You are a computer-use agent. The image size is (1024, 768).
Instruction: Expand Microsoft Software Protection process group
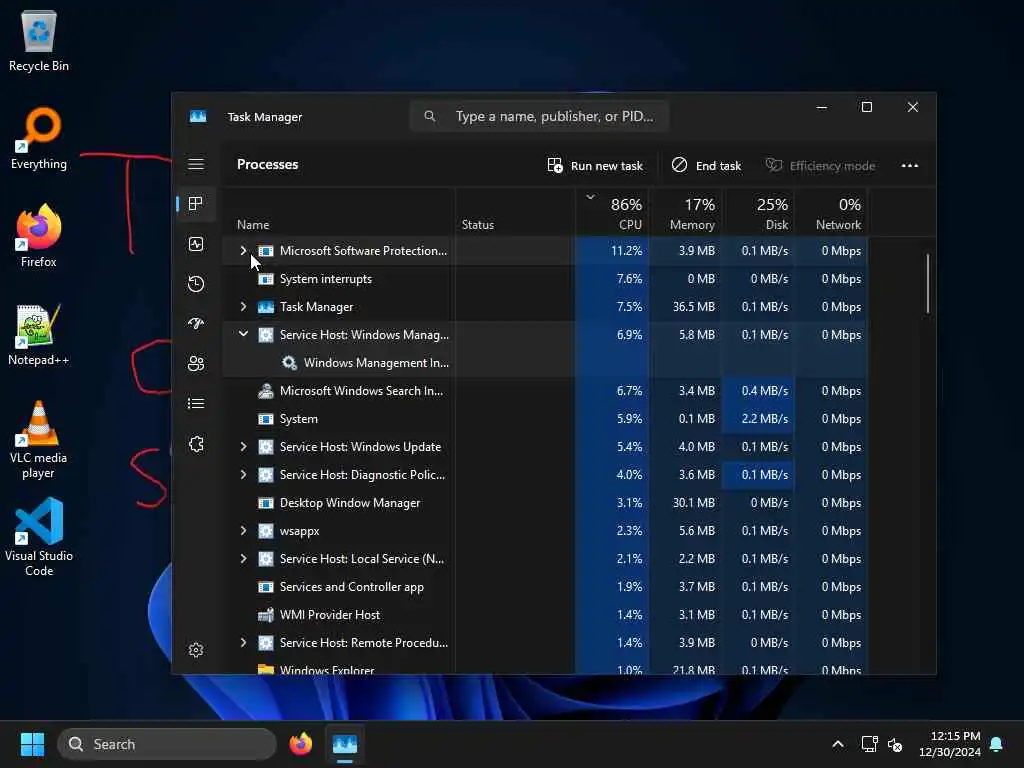(243, 251)
